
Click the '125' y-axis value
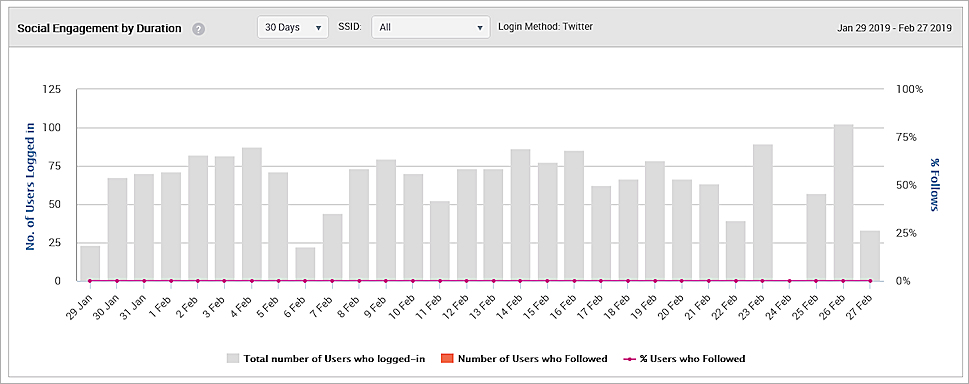tap(53, 90)
